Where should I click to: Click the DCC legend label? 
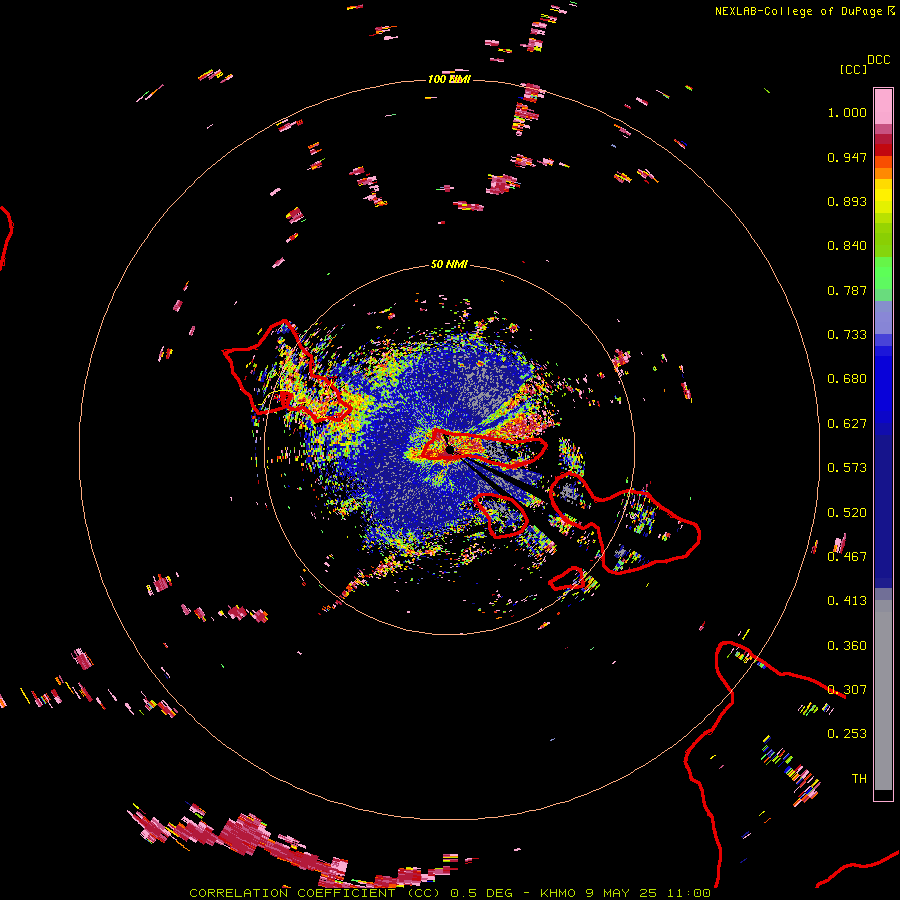tap(879, 60)
